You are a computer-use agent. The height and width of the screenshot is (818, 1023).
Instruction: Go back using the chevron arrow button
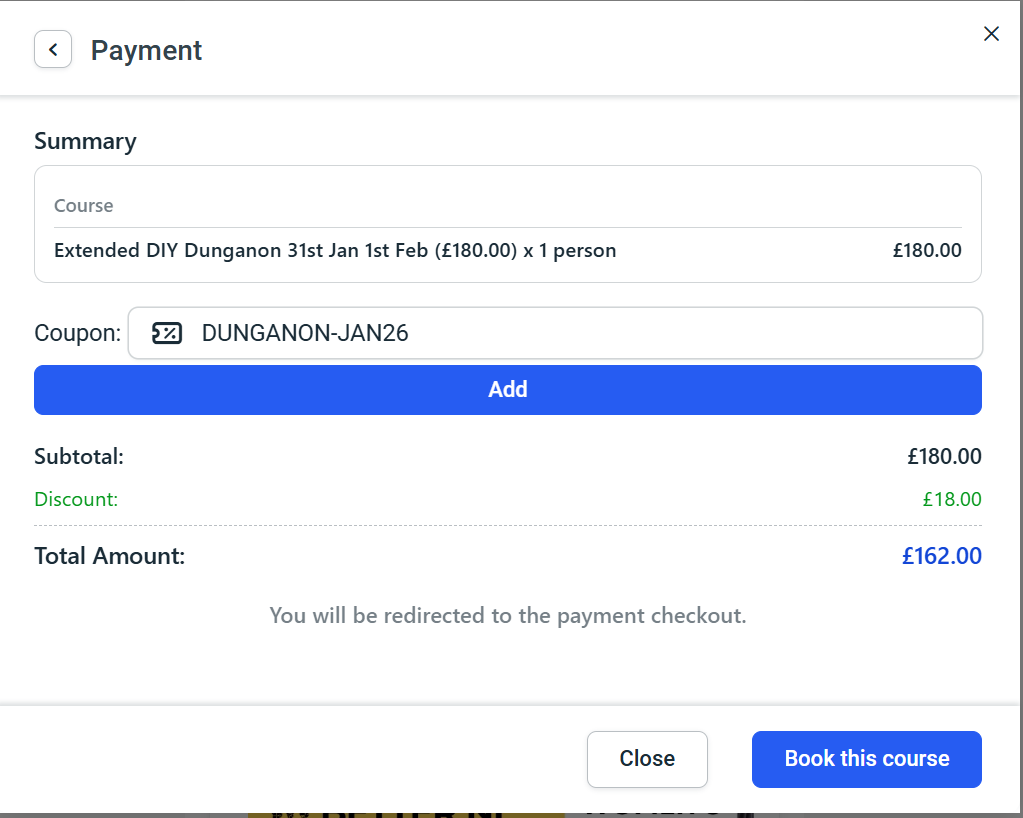[53, 50]
